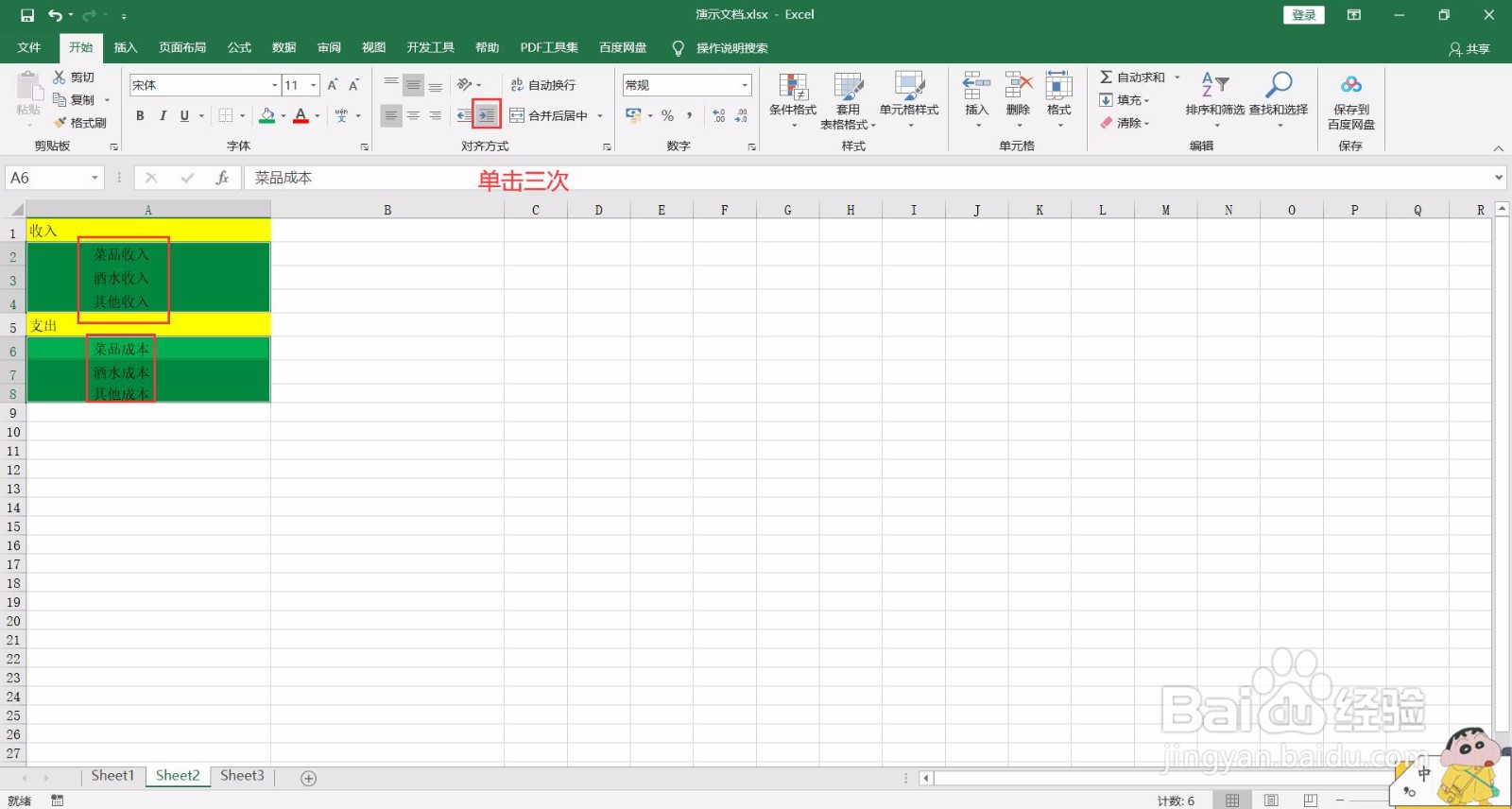Click the Save icon in quick access toolbar
Viewport: 1512px width, 809px height.
27,15
